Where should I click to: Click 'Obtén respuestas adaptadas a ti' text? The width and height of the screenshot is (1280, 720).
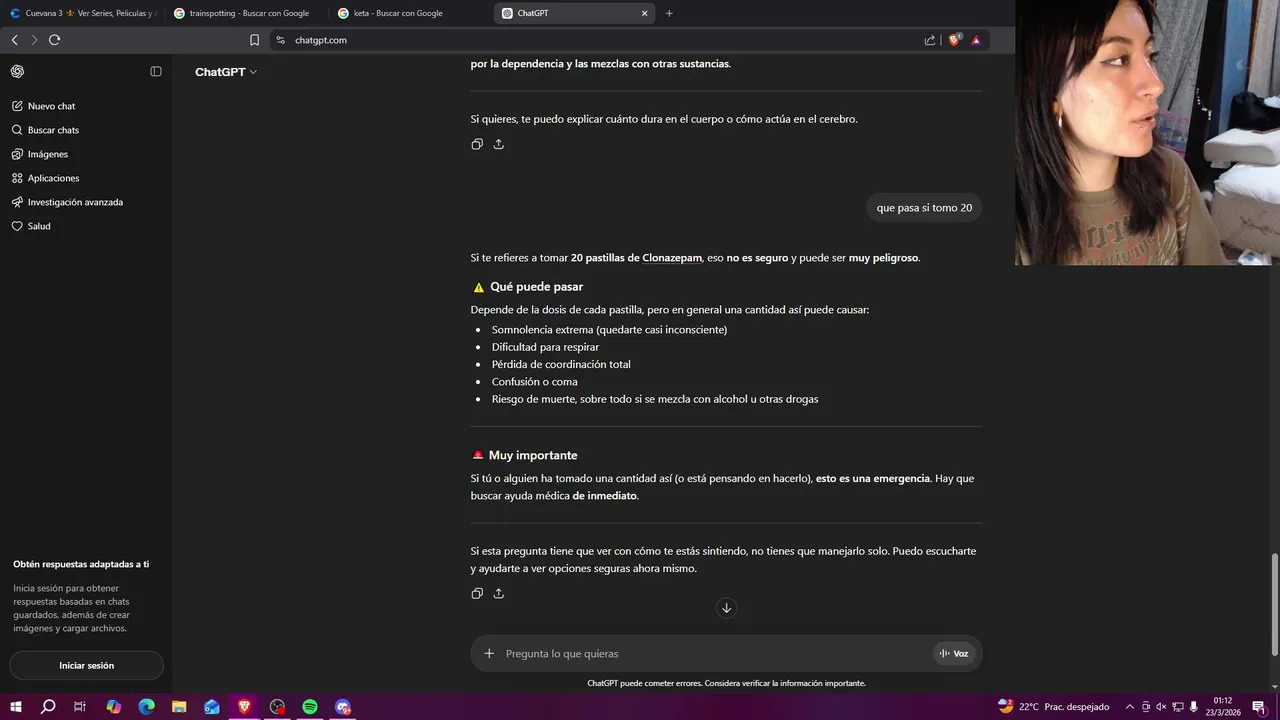[81, 564]
